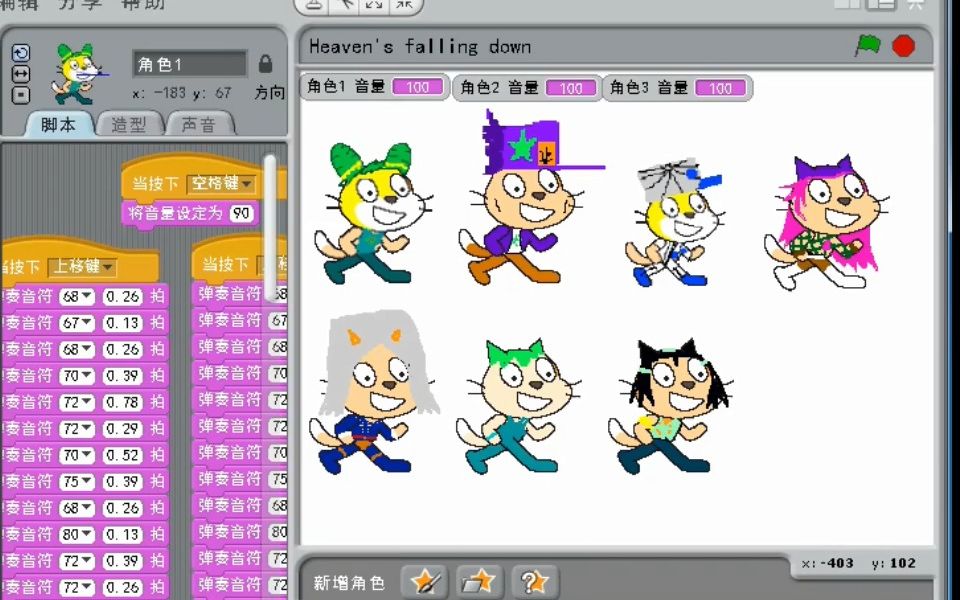Click the 方向 direction label
Screen dimensions: 960x600
270,93
